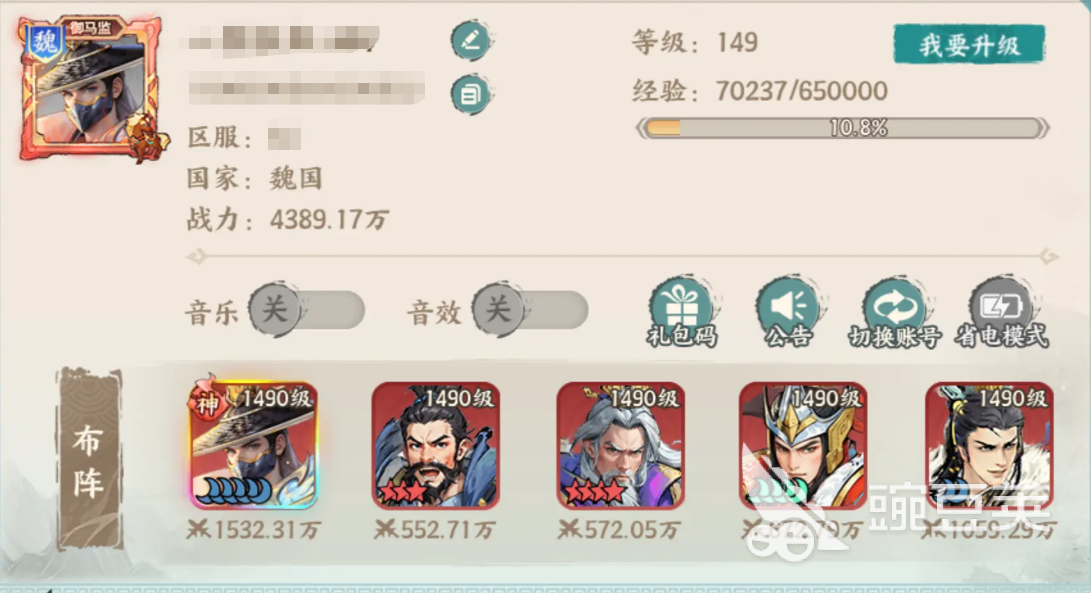This screenshot has height=593, width=1091.
Task: Click the copy ID icon below the pencil
Action: tap(472, 94)
